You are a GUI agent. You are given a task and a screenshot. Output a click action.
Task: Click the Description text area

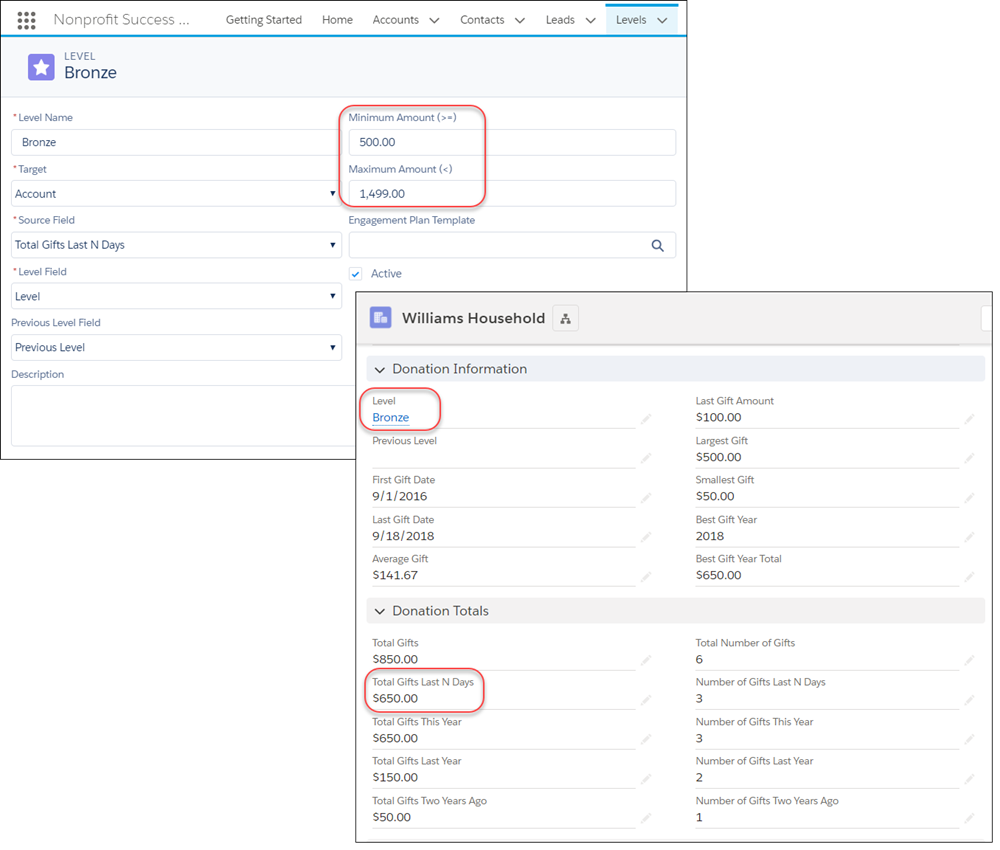point(183,416)
